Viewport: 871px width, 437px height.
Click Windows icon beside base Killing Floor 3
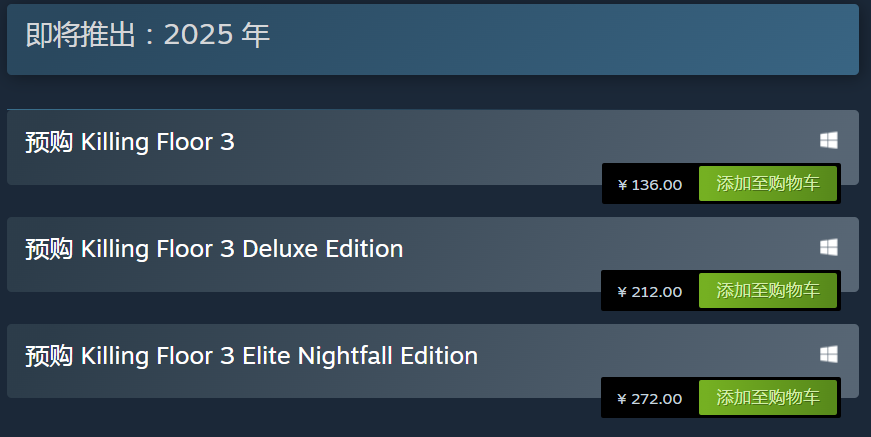point(828,141)
